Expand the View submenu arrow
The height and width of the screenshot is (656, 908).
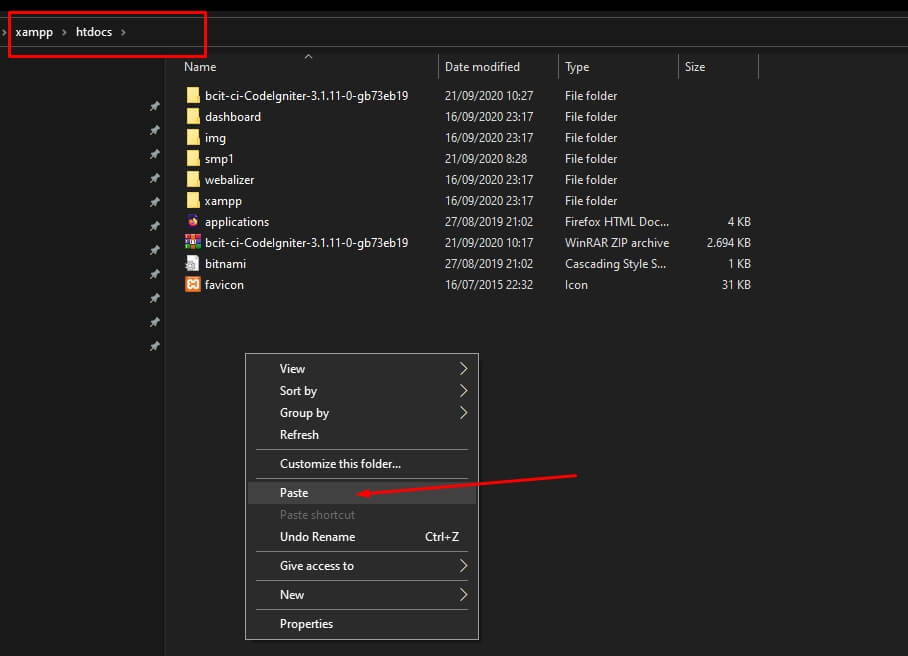(x=463, y=369)
